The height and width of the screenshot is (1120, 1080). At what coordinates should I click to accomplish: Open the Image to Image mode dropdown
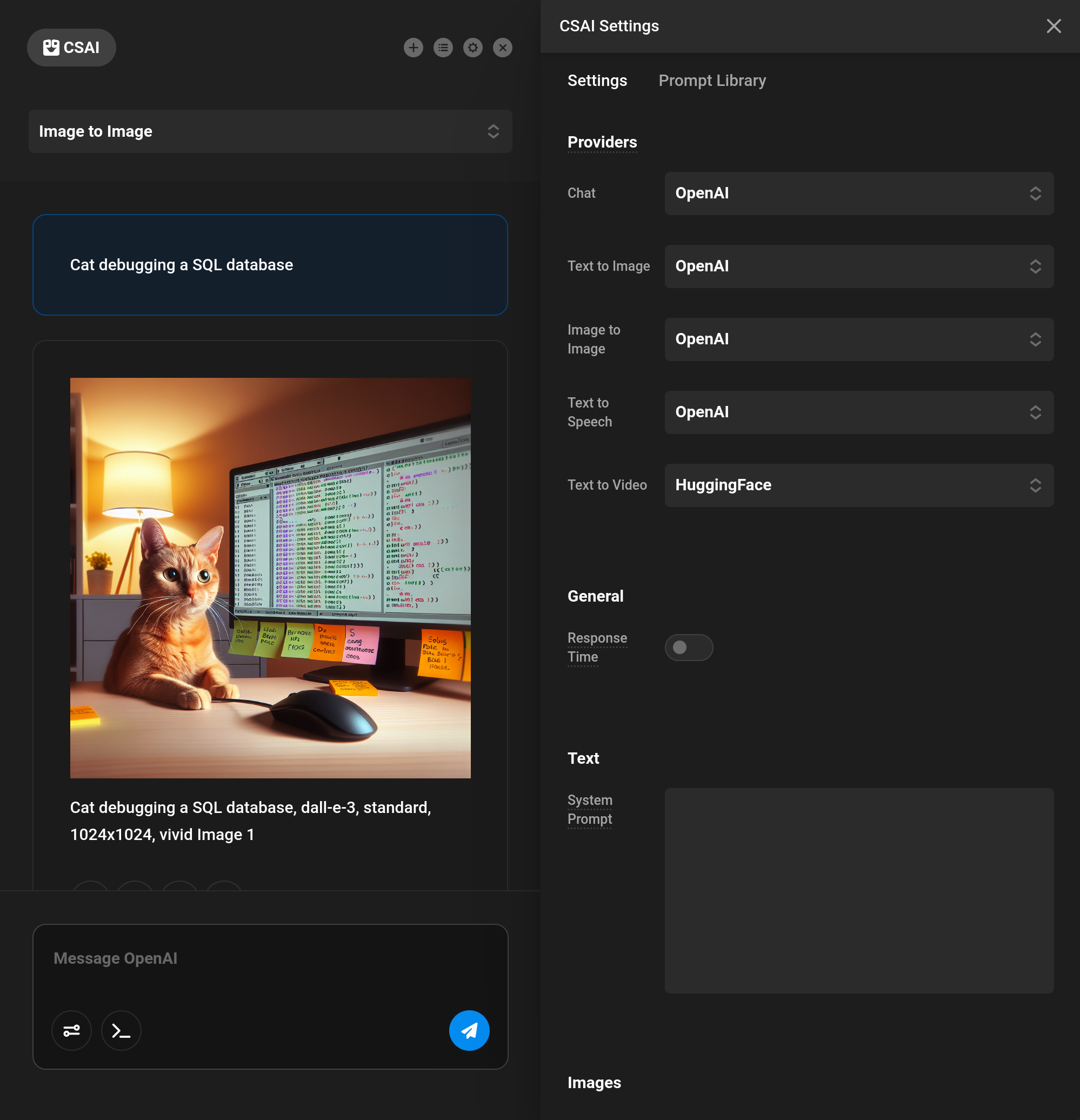pyautogui.click(x=270, y=131)
